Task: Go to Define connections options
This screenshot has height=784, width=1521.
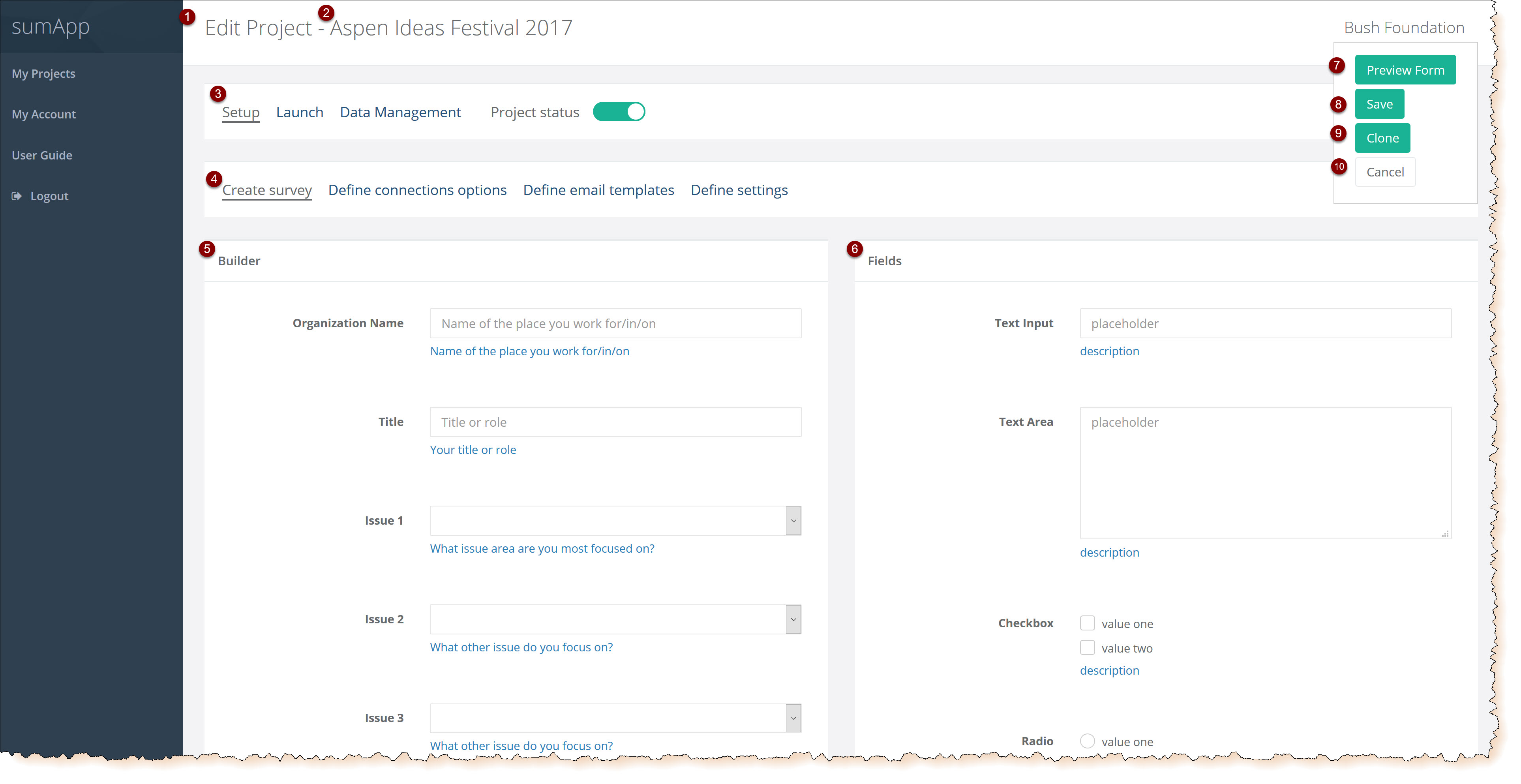Action: (x=417, y=190)
